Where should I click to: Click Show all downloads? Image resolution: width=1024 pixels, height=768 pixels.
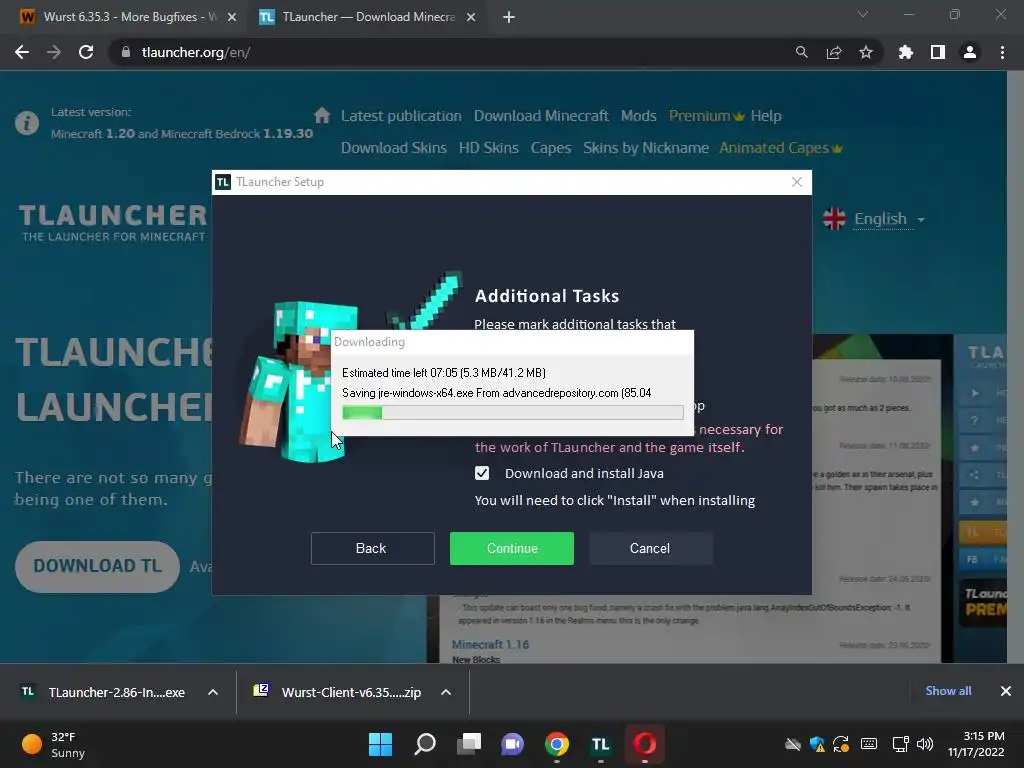948,690
